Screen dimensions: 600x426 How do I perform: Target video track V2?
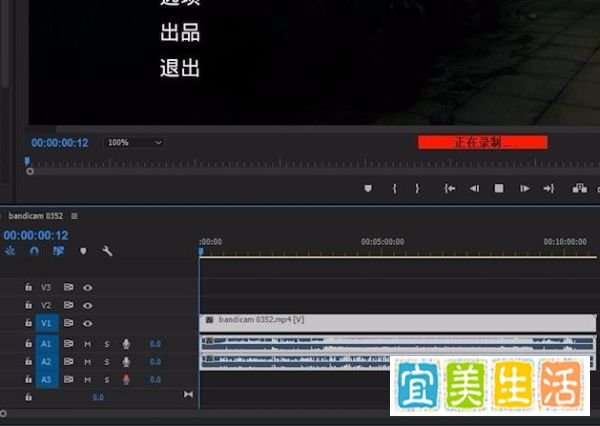coord(46,305)
